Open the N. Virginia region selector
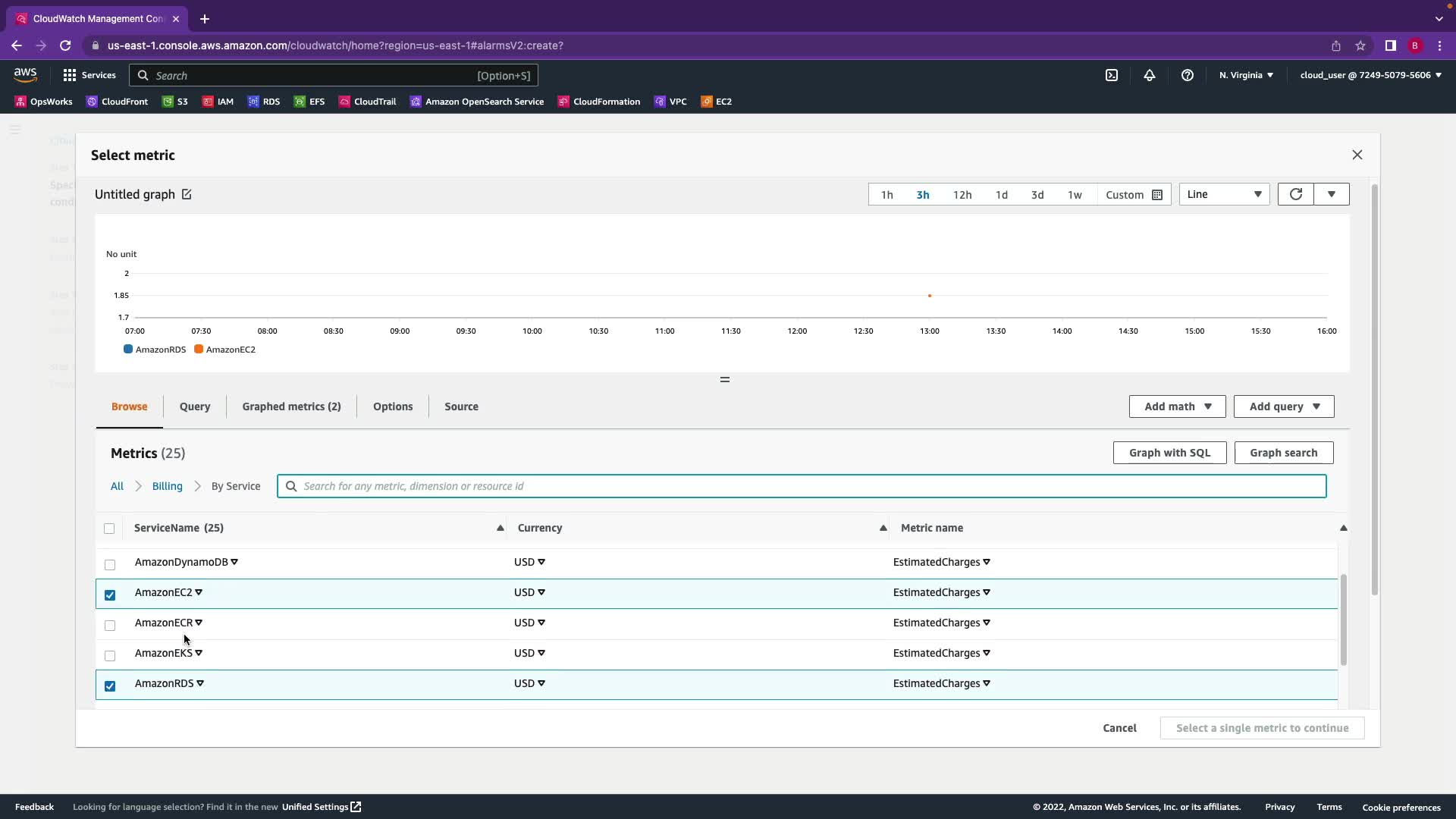 click(x=1246, y=75)
